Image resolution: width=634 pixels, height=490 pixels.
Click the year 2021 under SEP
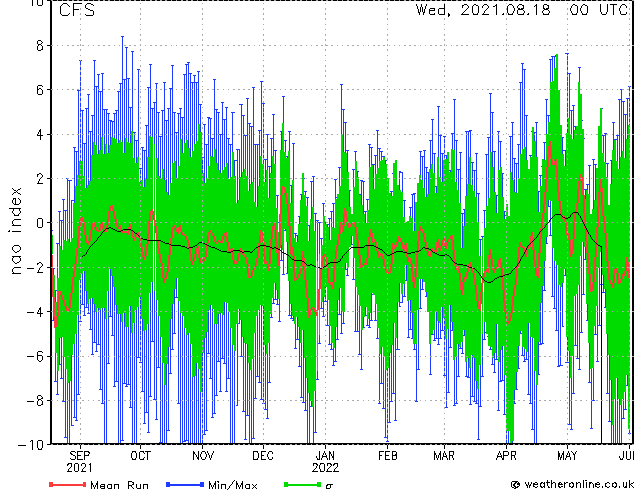[x=80, y=468]
